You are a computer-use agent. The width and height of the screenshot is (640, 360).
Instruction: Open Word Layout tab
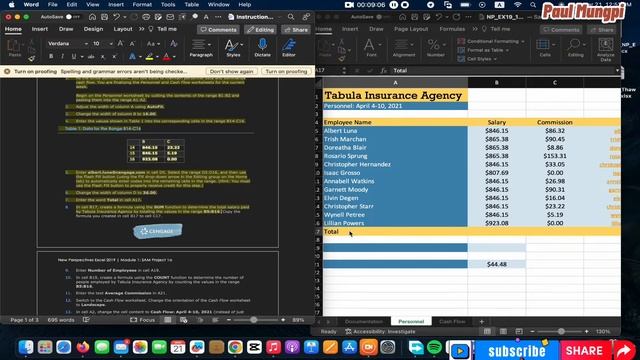(x=123, y=29)
